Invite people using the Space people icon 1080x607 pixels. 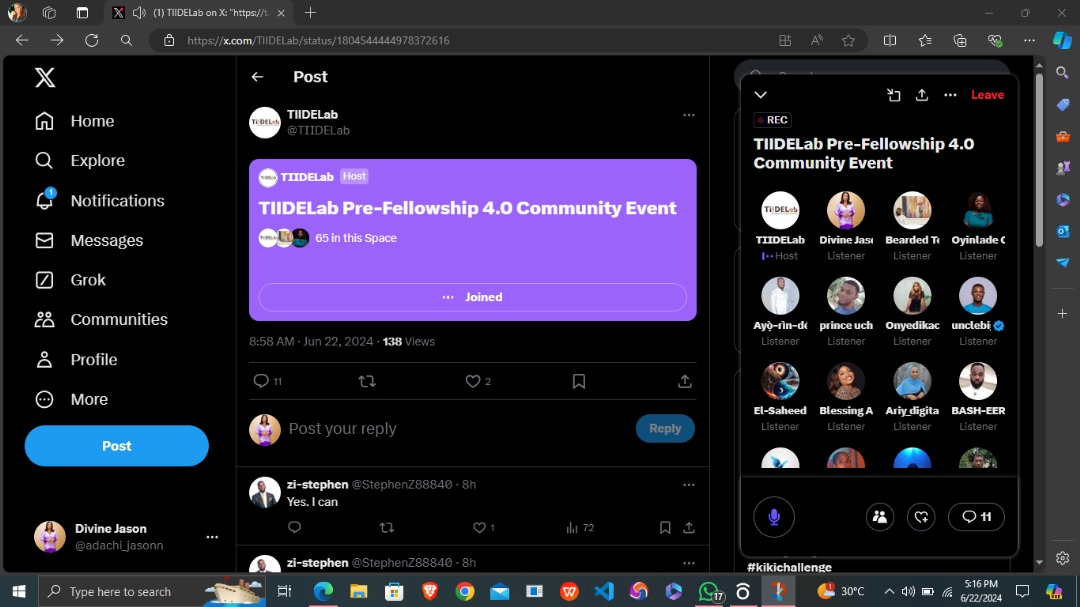tap(879, 516)
